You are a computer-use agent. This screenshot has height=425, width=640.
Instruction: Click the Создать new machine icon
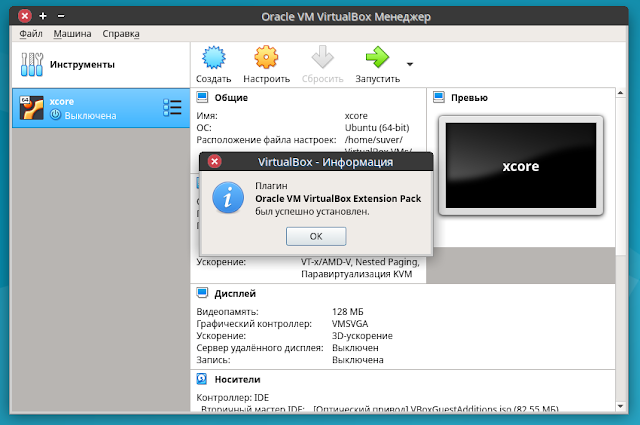tap(213, 58)
